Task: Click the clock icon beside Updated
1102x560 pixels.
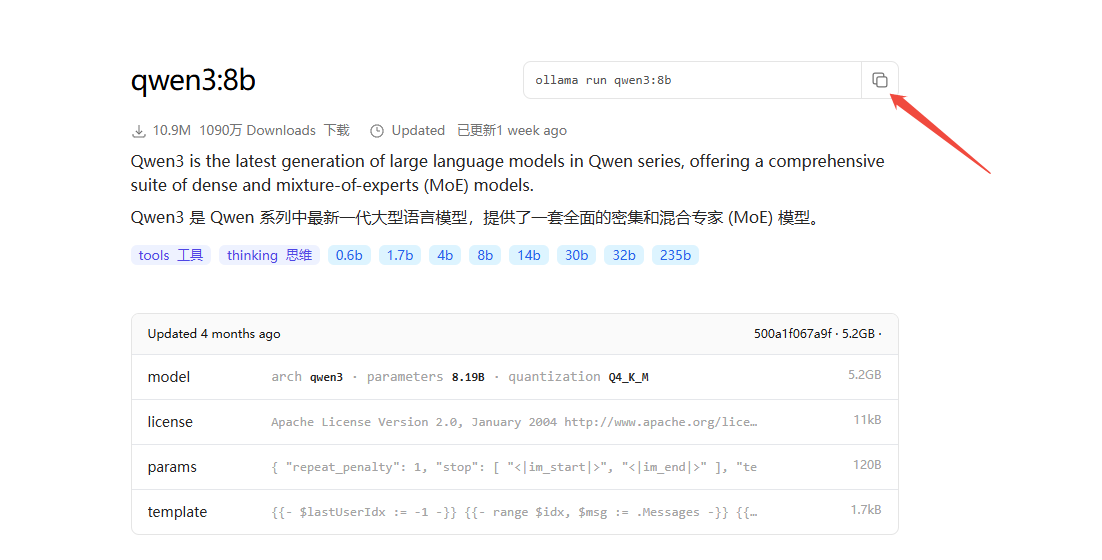Action: [377, 131]
